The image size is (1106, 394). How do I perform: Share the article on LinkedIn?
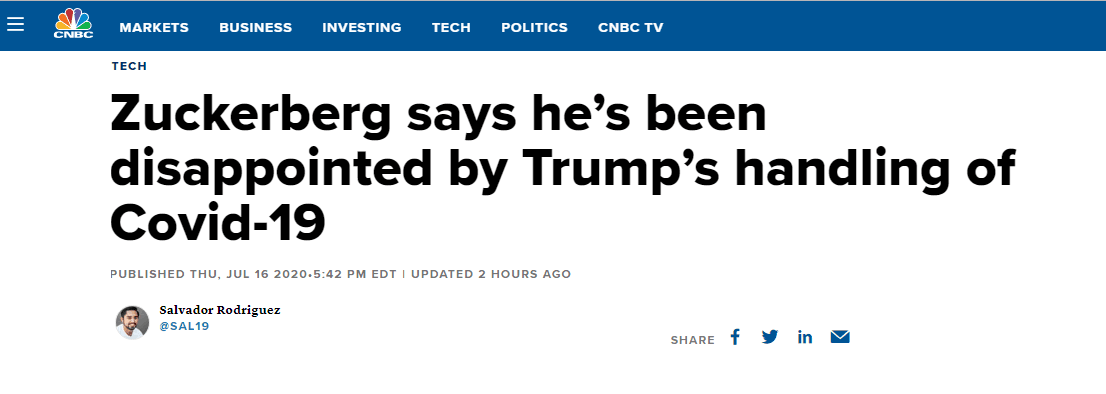tap(805, 337)
